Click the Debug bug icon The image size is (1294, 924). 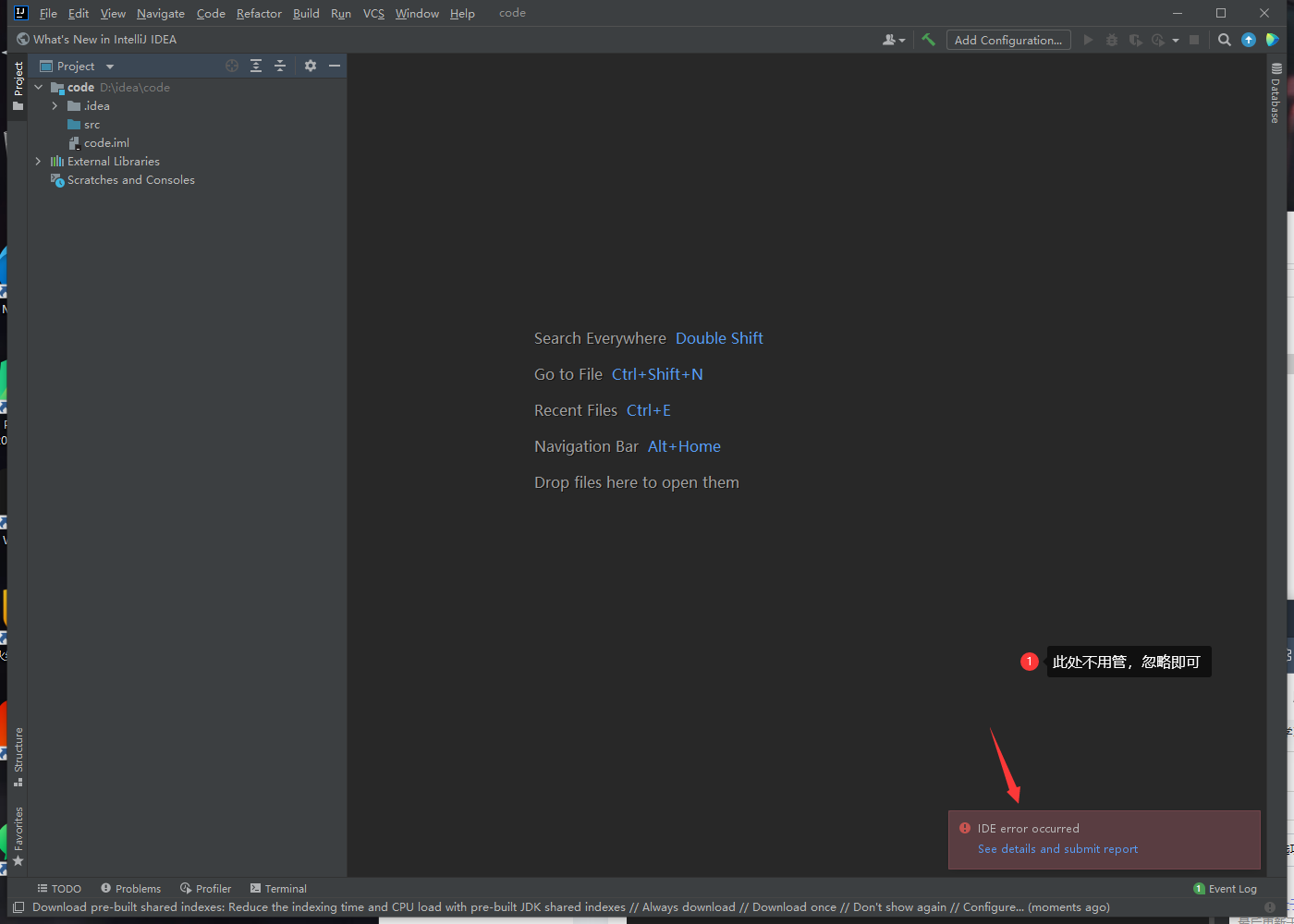tap(1112, 40)
